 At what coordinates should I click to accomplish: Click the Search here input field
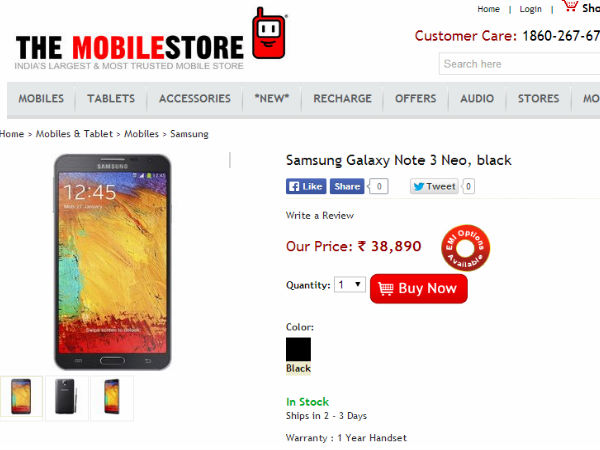click(x=519, y=64)
